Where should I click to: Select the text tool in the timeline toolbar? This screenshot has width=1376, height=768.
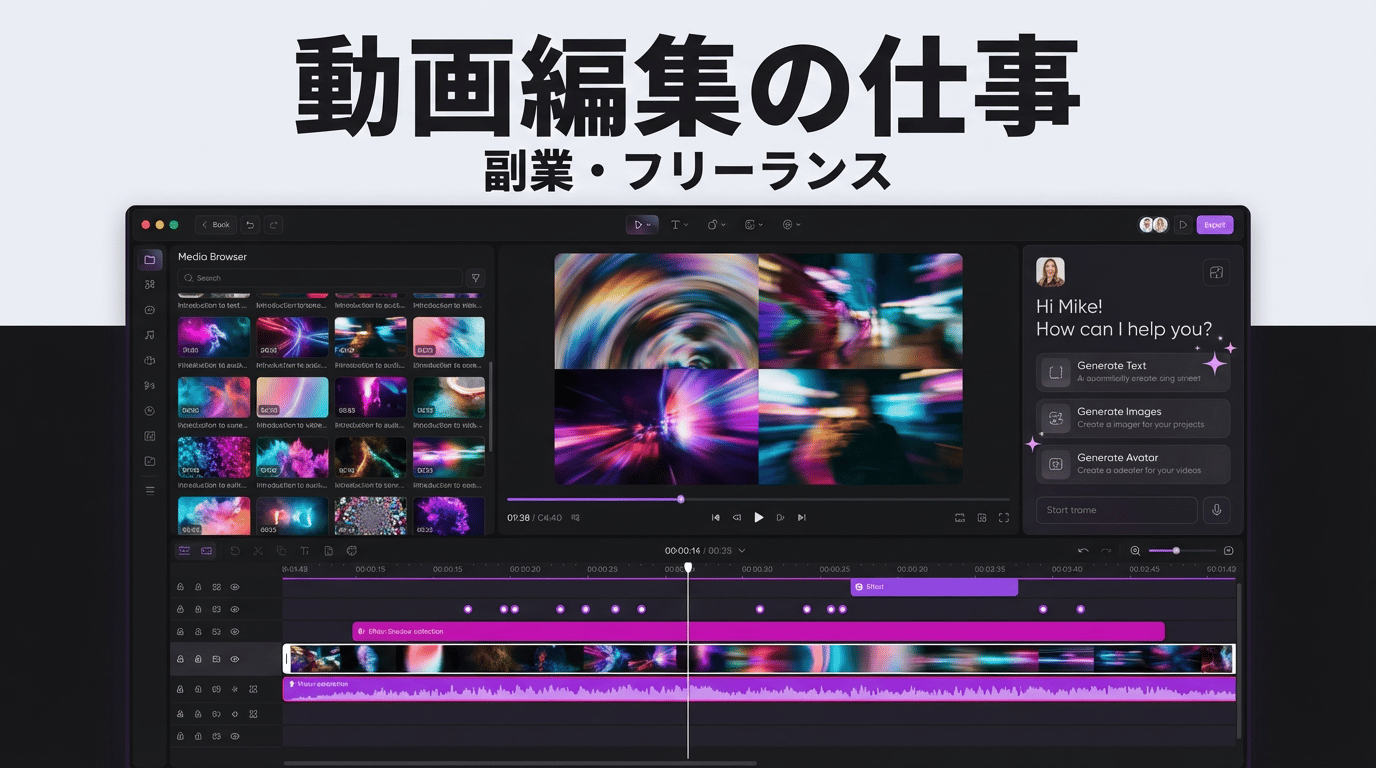click(304, 550)
